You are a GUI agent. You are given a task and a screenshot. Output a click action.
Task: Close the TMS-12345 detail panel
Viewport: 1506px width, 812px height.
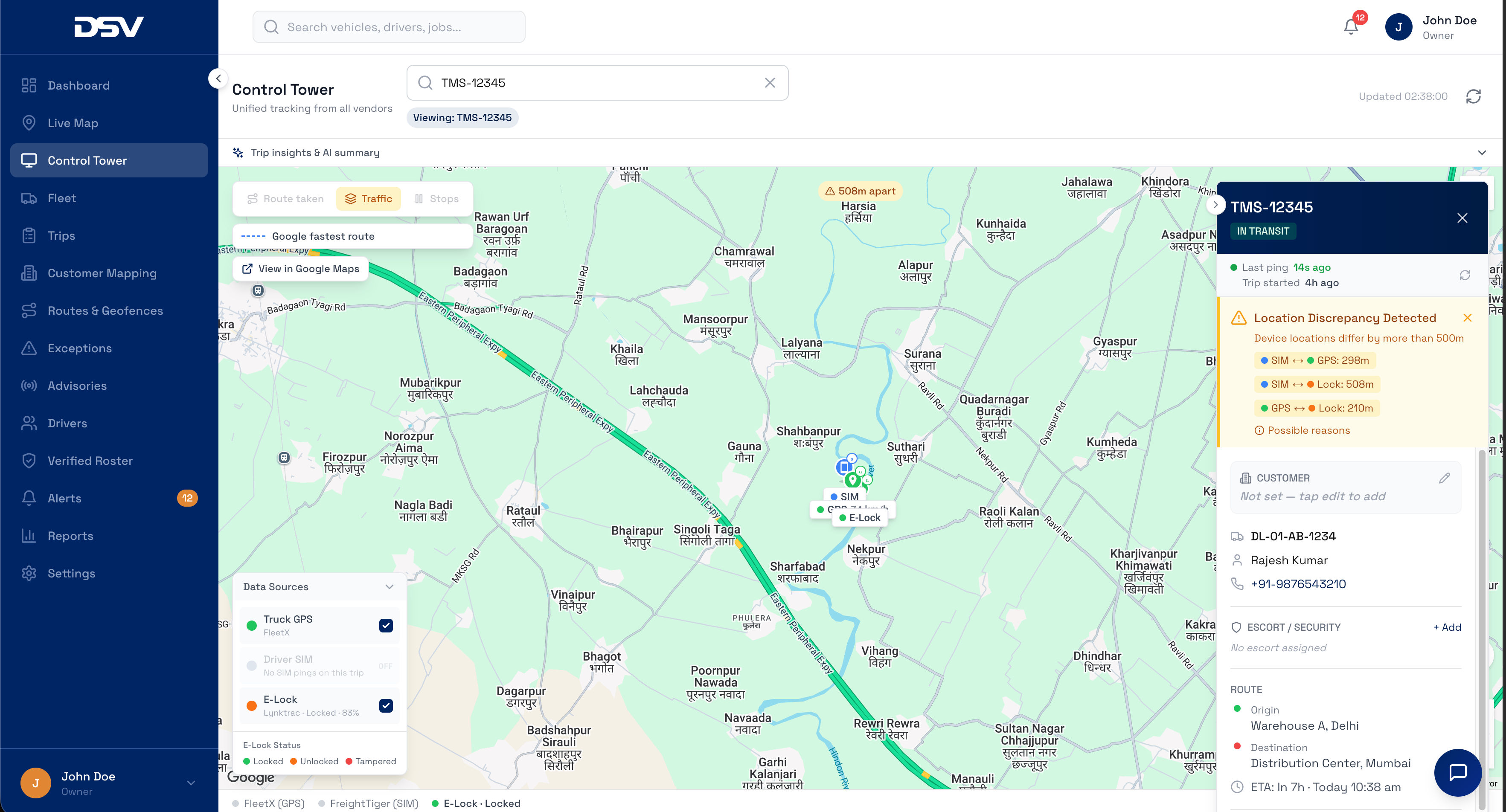1462,218
